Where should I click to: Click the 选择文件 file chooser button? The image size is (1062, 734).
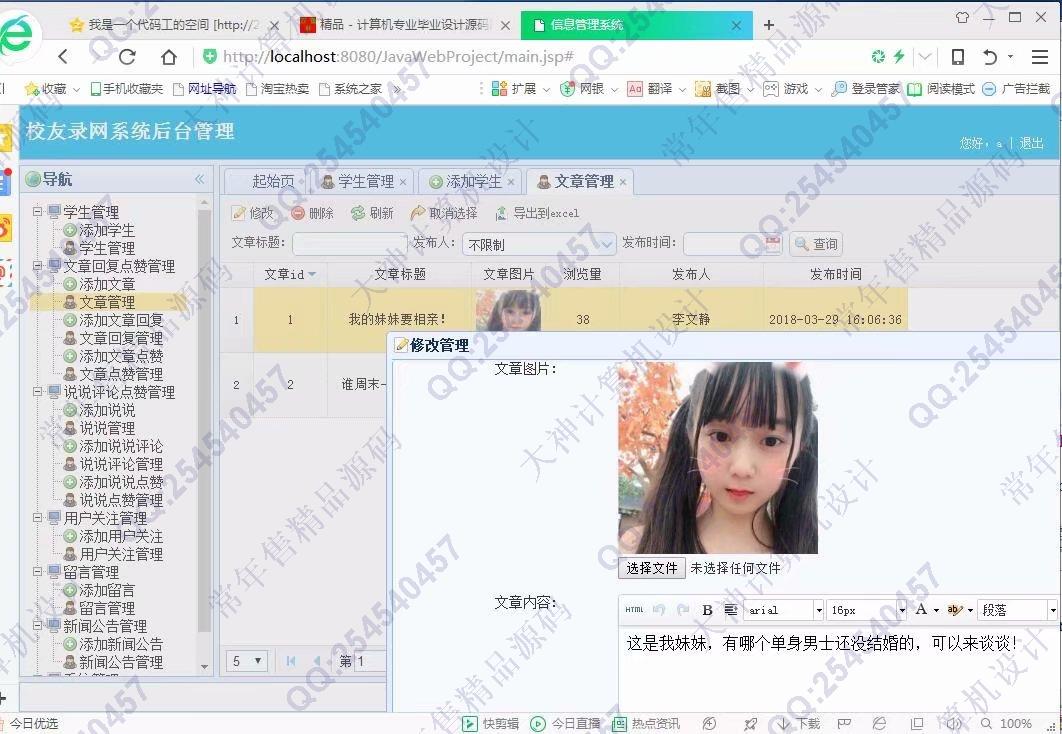coord(651,568)
